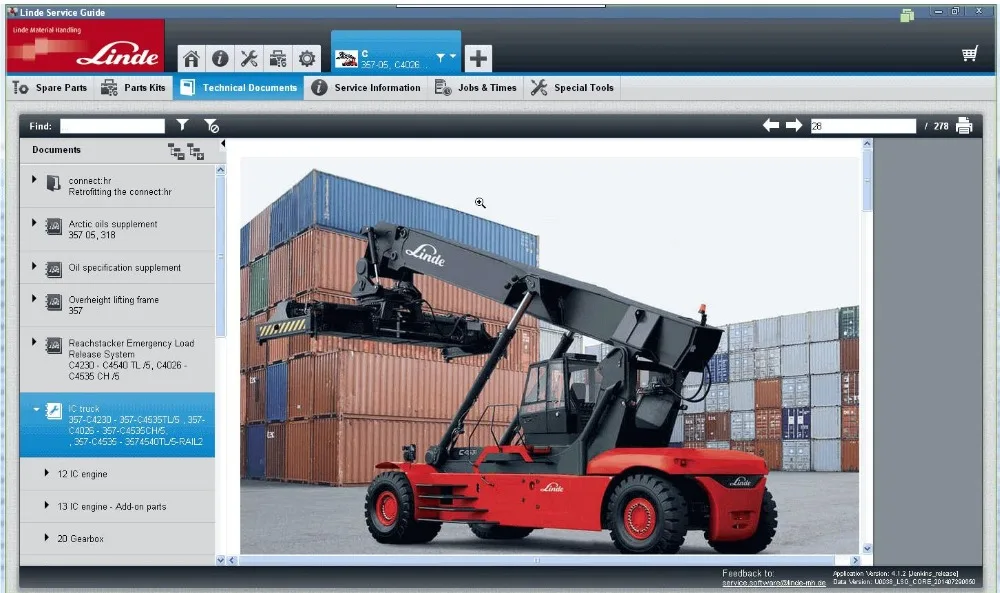Collapse all document tree nodes icon
This screenshot has width=1000, height=593.
(178, 151)
